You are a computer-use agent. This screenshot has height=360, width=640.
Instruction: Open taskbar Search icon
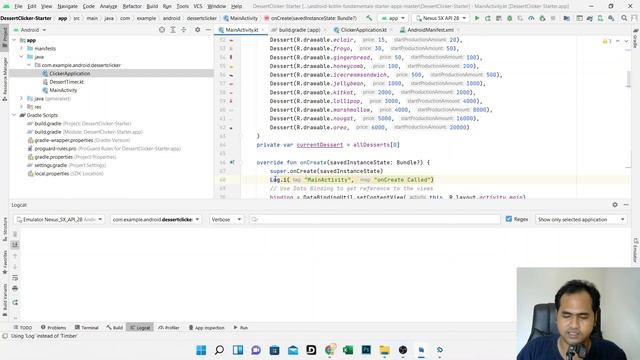[x=219, y=350]
